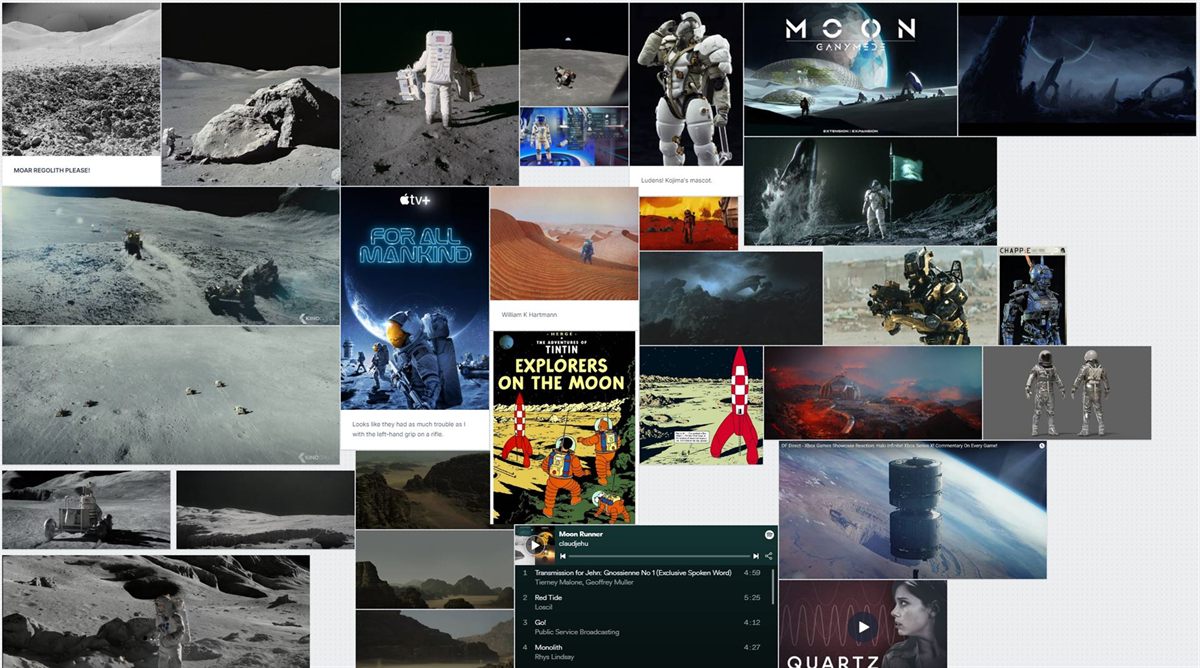Select the Ludens white armored figure image

pyautogui.click(x=686, y=85)
